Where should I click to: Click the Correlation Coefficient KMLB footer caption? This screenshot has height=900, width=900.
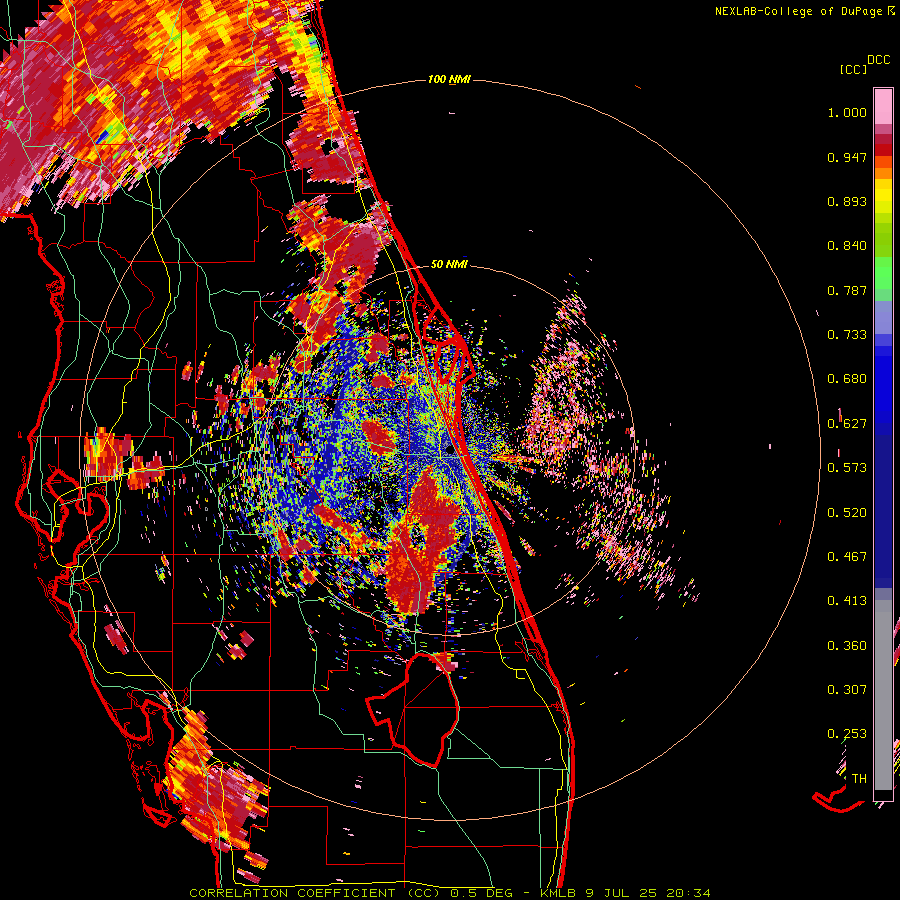point(450,893)
